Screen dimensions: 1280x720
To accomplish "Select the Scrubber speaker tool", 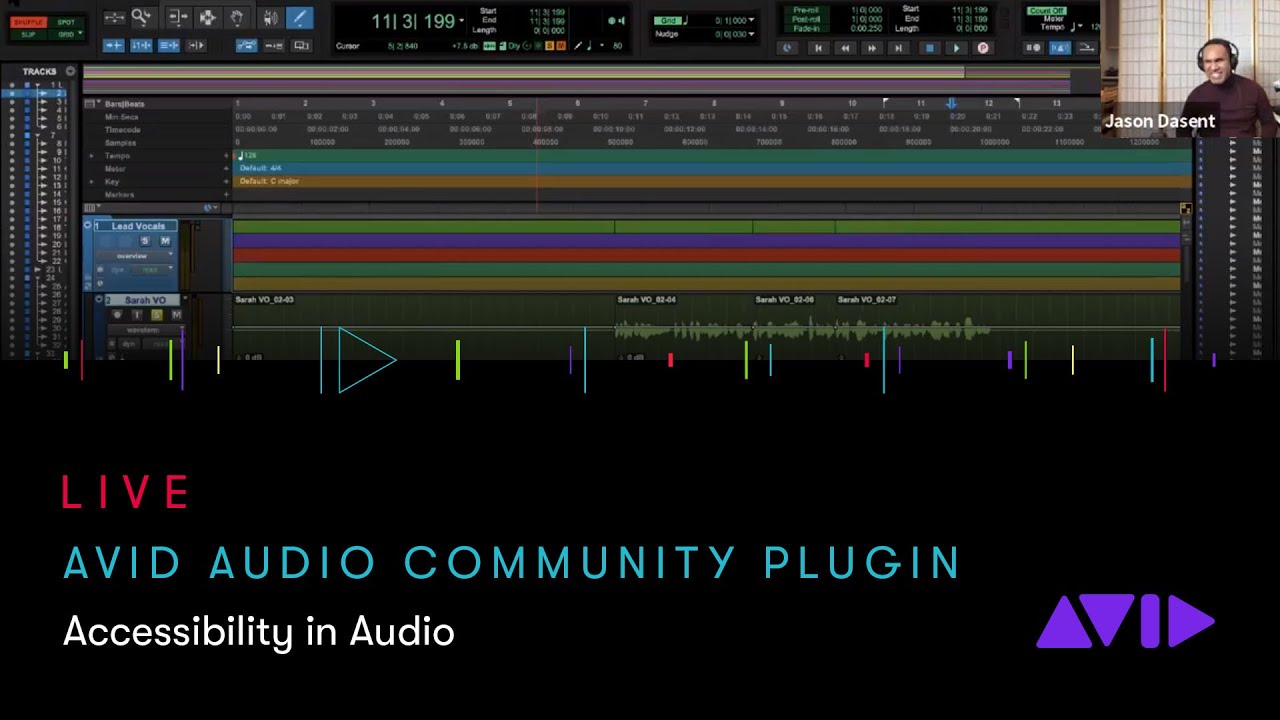I will point(270,18).
